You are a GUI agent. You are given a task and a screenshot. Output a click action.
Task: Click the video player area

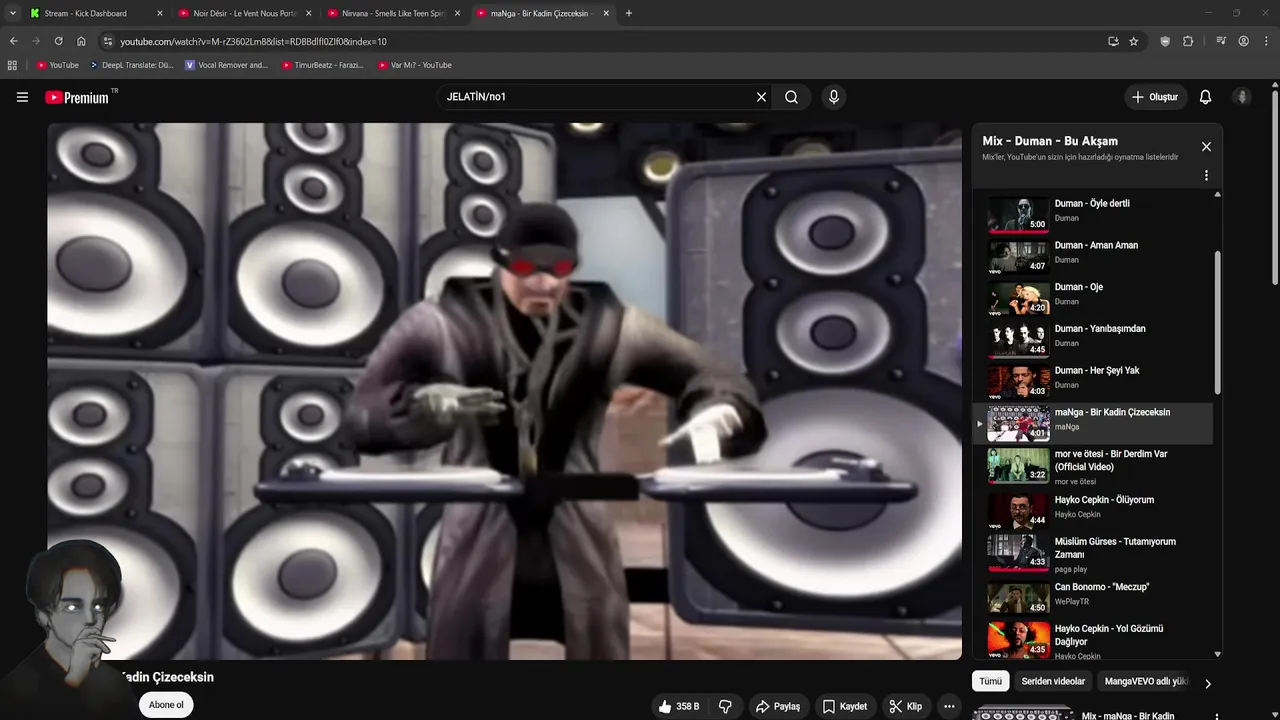pos(504,391)
